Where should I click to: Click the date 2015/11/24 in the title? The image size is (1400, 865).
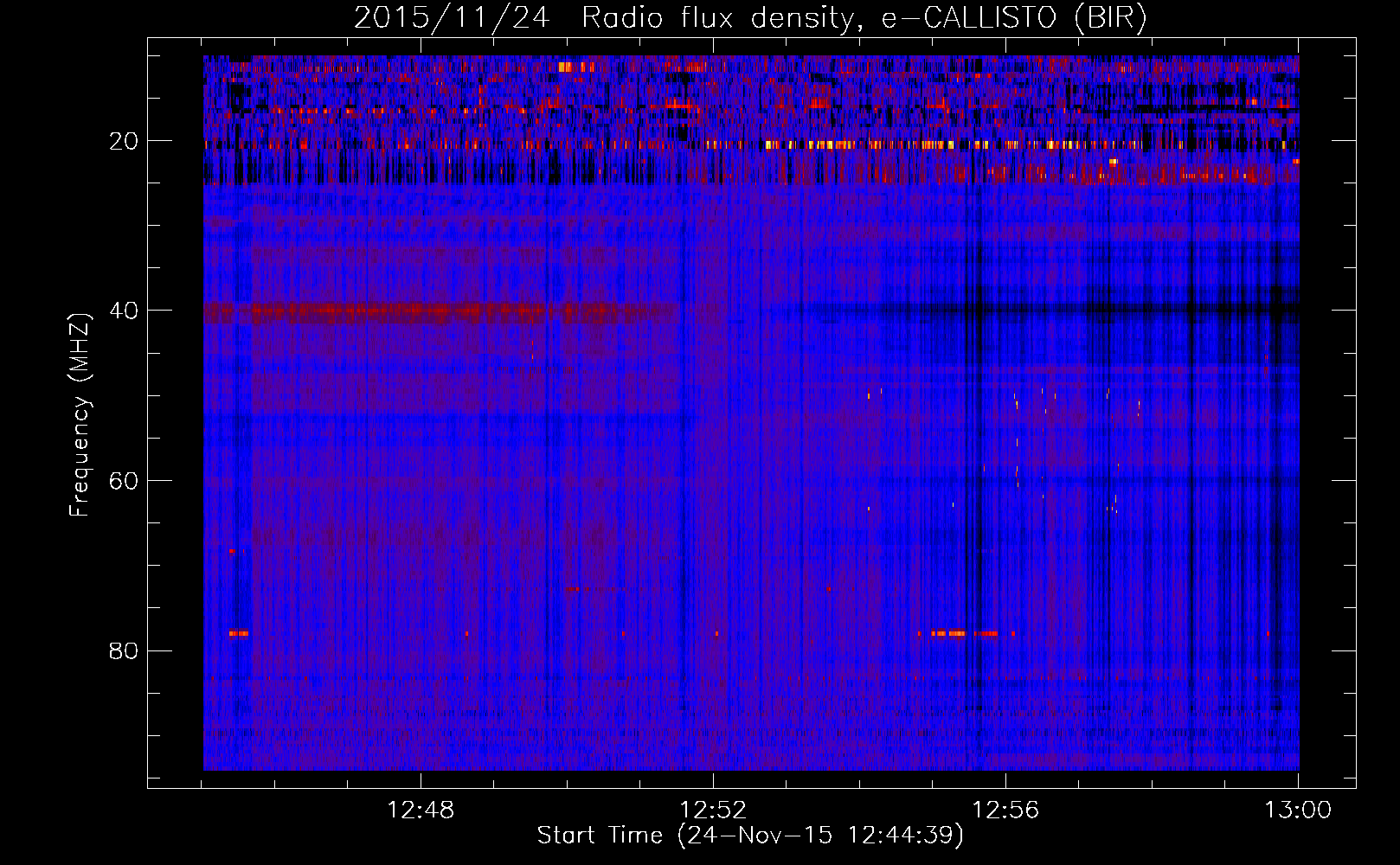[451, 18]
